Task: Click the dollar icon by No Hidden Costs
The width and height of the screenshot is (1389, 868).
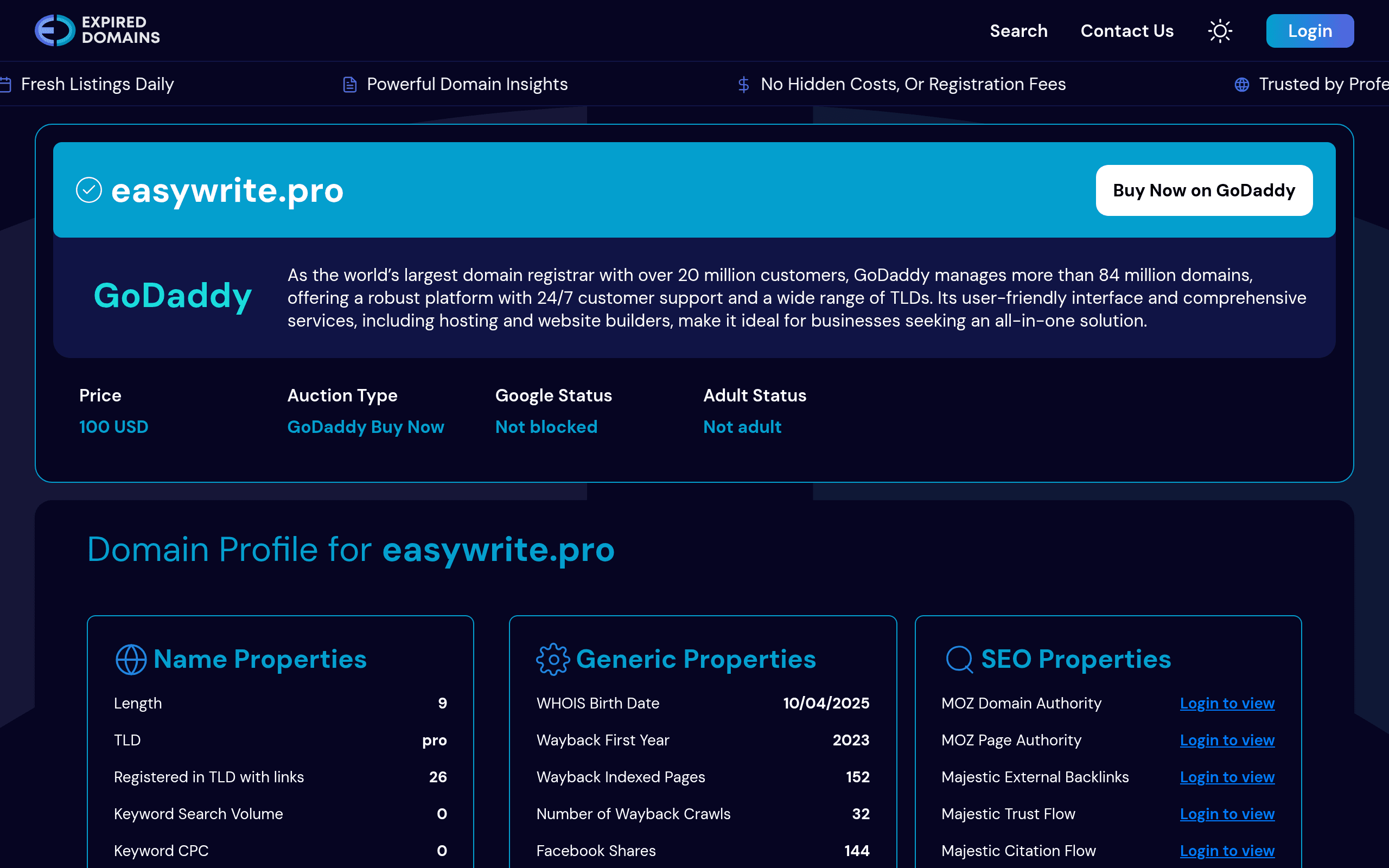Action: 743,85
